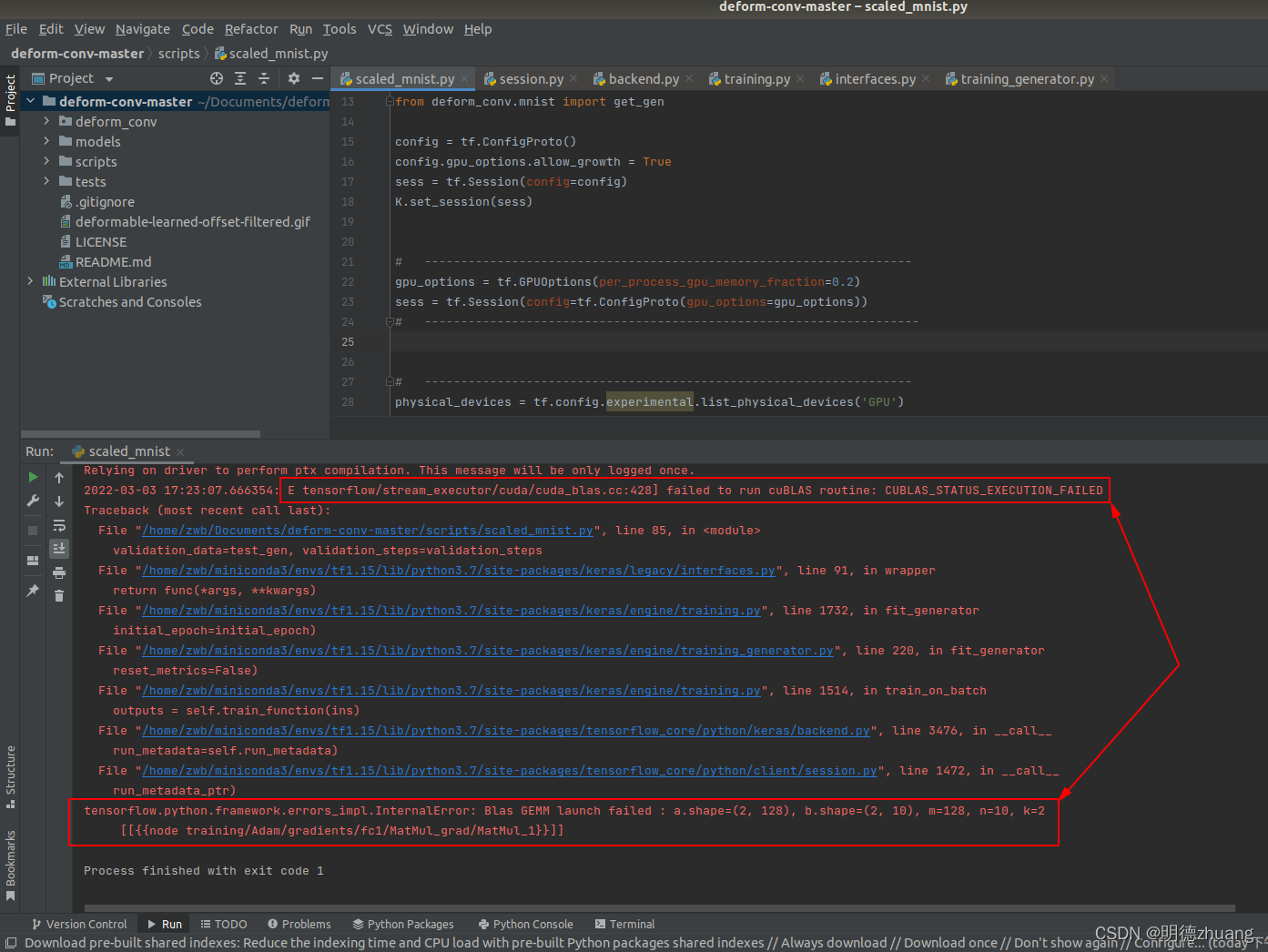1268x952 pixels.
Task: Select opened file locate target icon
Action: 217,78
